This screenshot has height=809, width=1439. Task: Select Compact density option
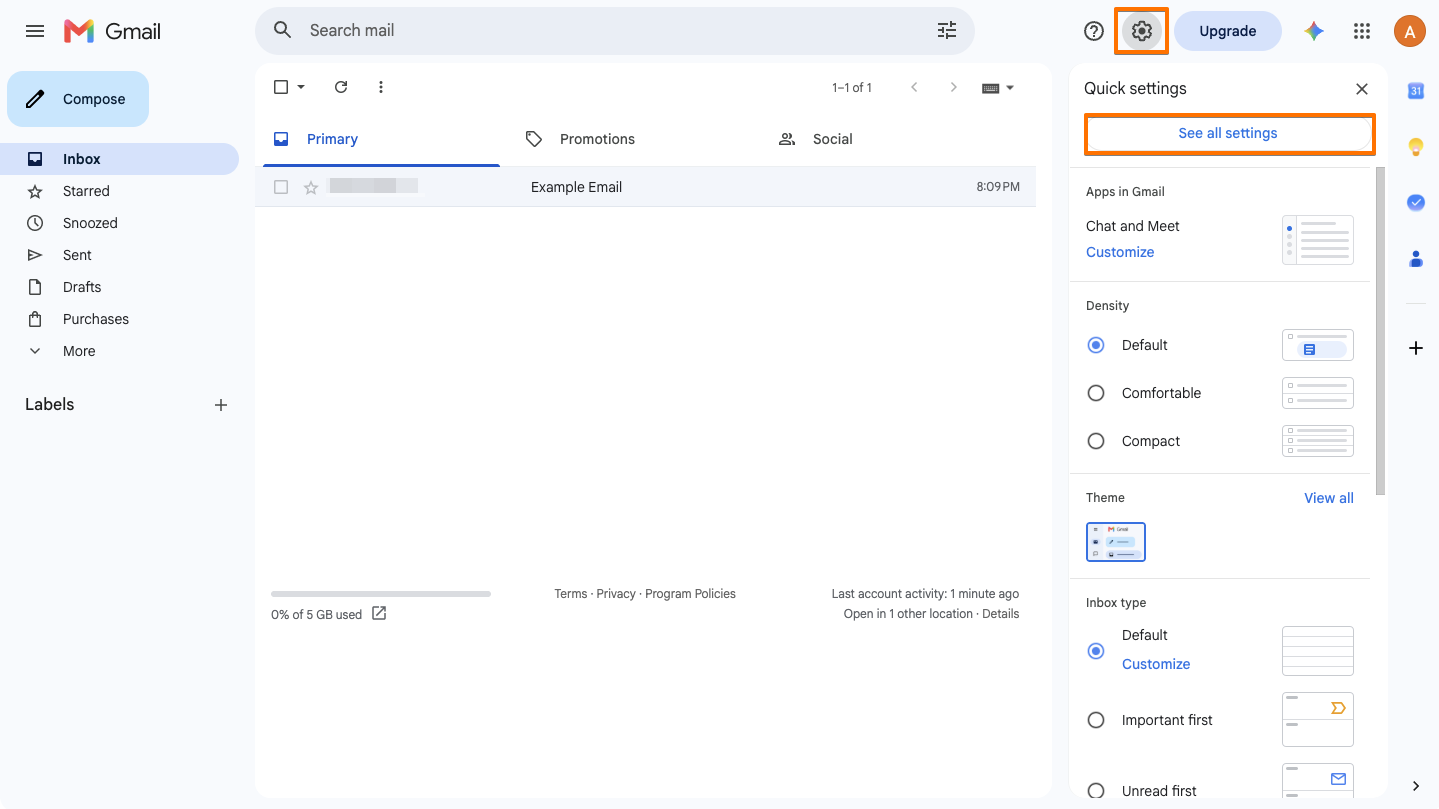click(x=1096, y=441)
